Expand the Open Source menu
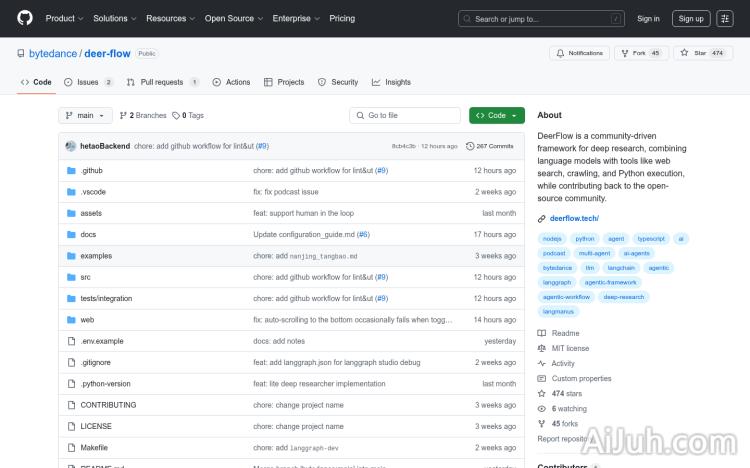Screen dimensions: 750x468 coord(232,18)
